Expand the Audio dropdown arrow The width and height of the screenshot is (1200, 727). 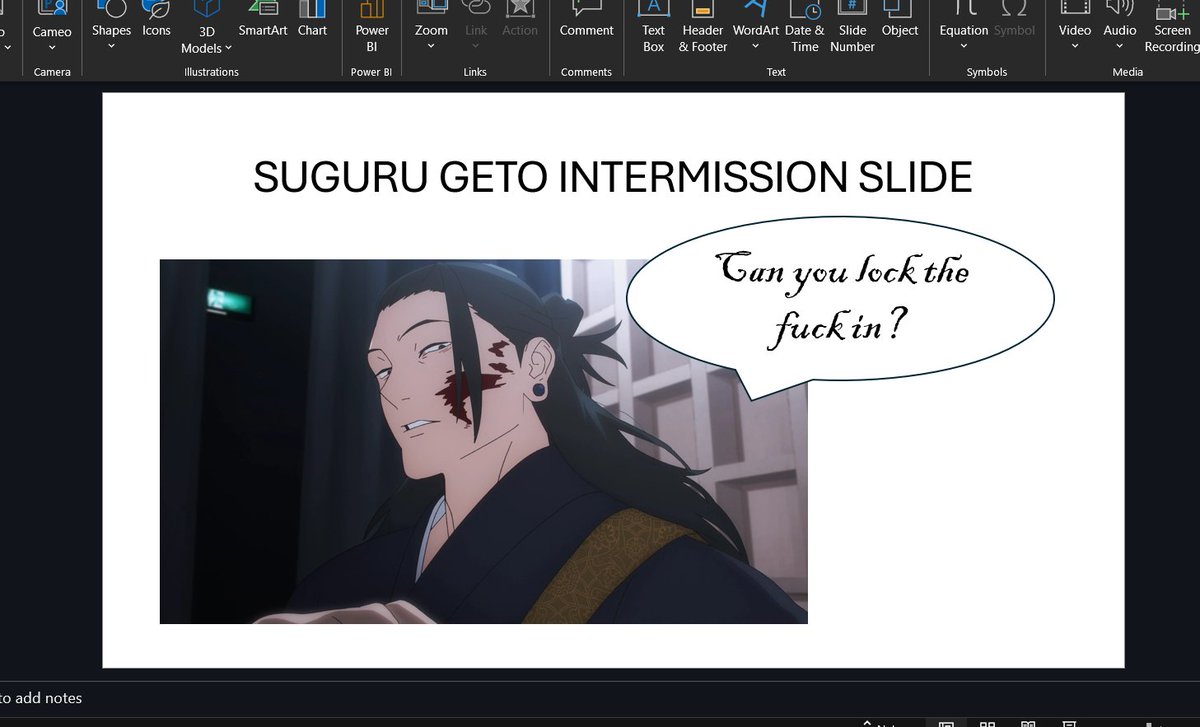click(1120, 48)
